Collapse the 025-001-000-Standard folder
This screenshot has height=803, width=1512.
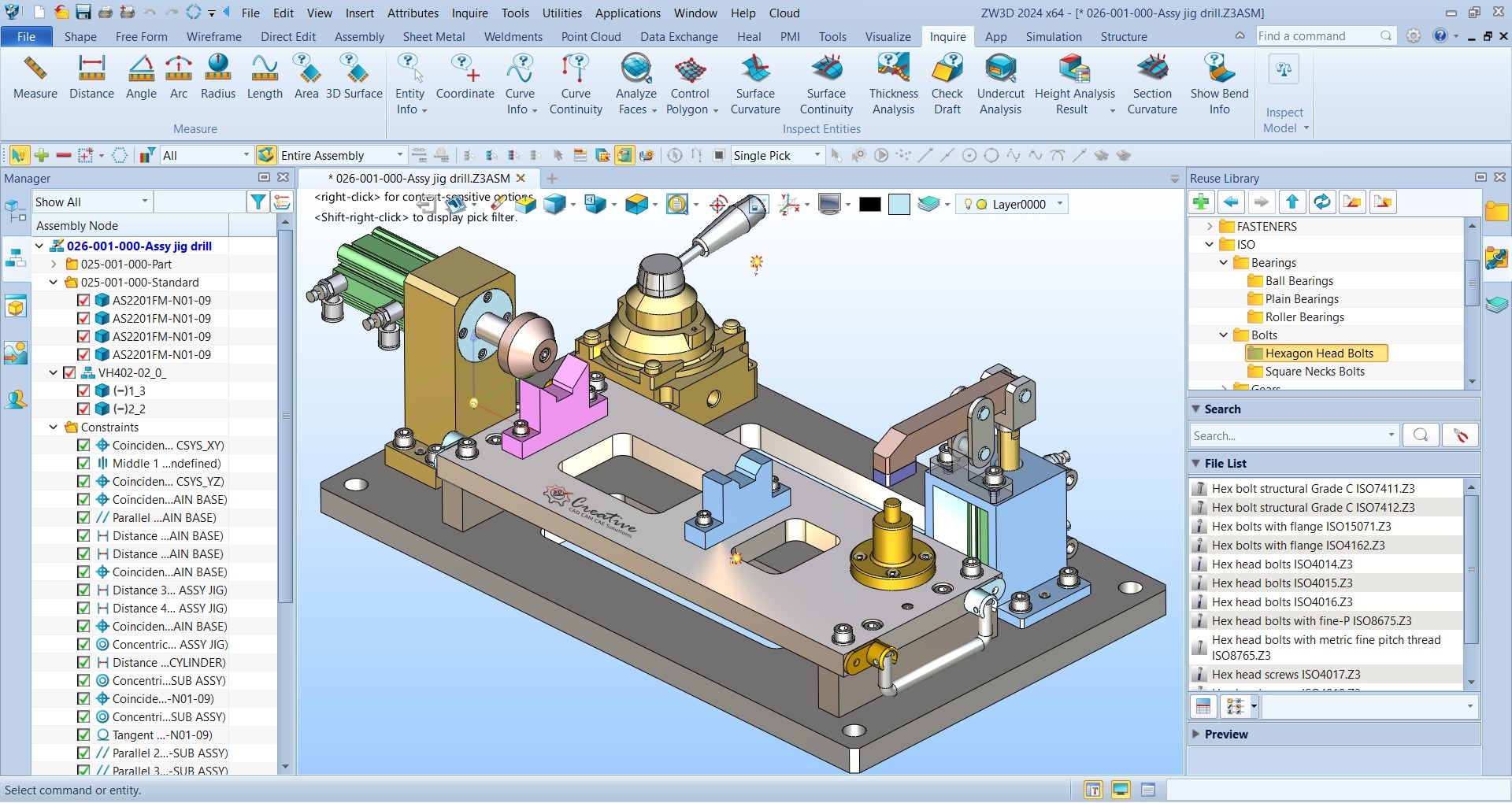point(54,282)
